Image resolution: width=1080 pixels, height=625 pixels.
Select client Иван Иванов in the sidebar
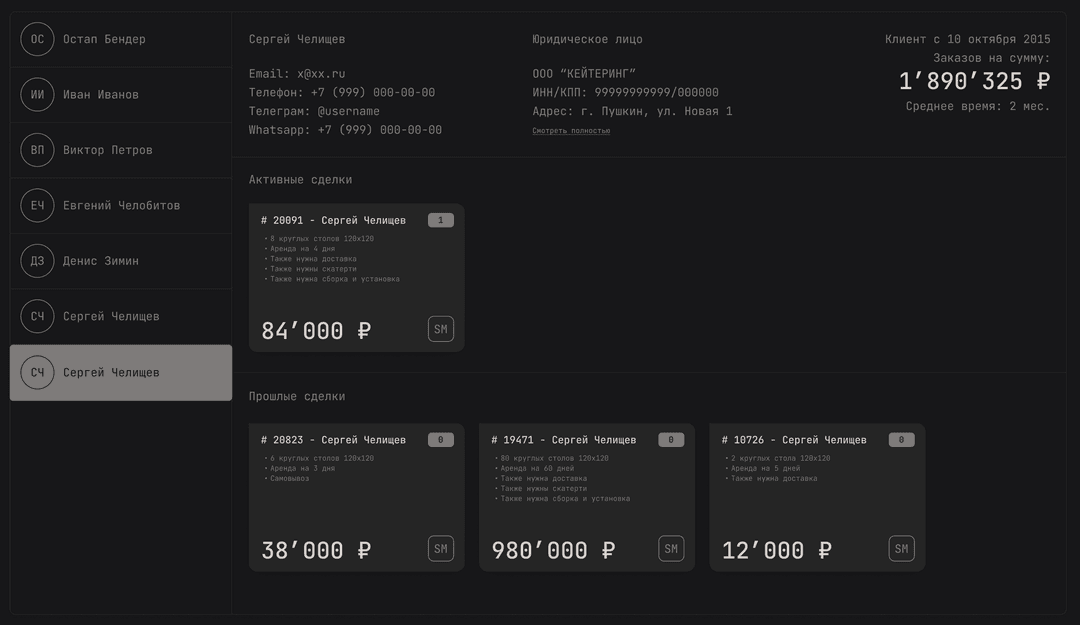pyautogui.click(x=101, y=94)
